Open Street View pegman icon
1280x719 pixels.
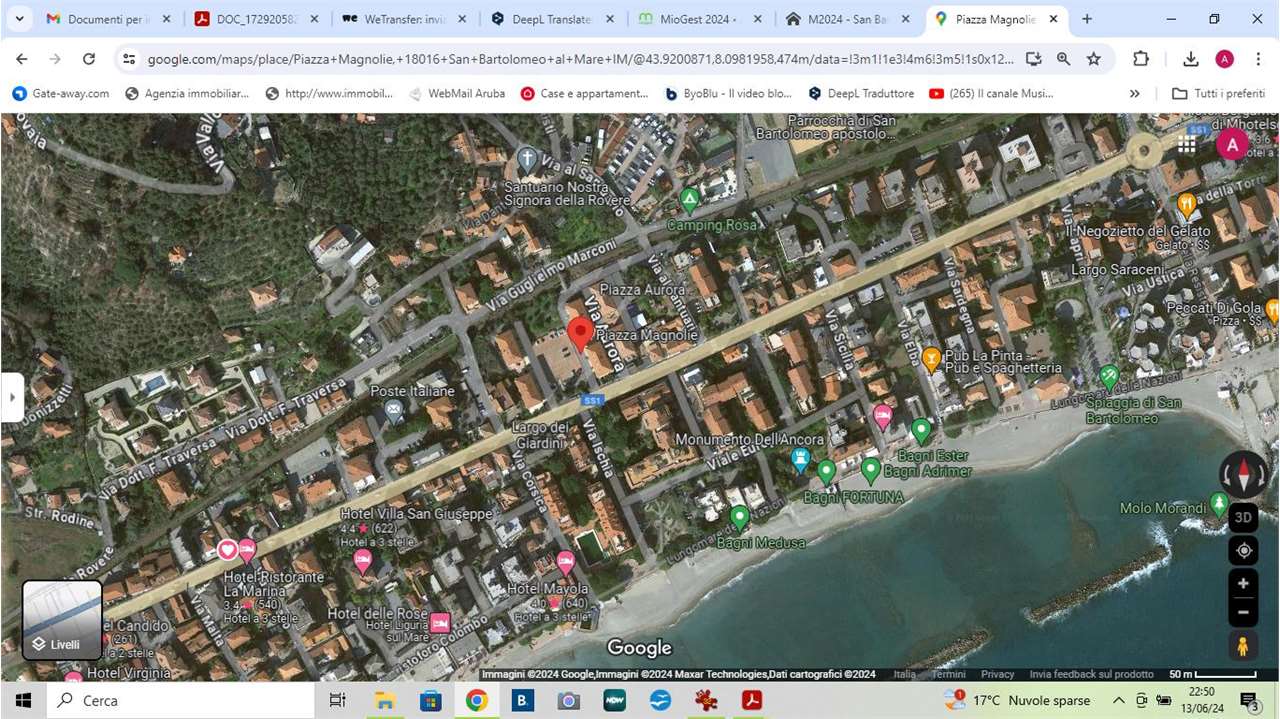point(1243,646)
